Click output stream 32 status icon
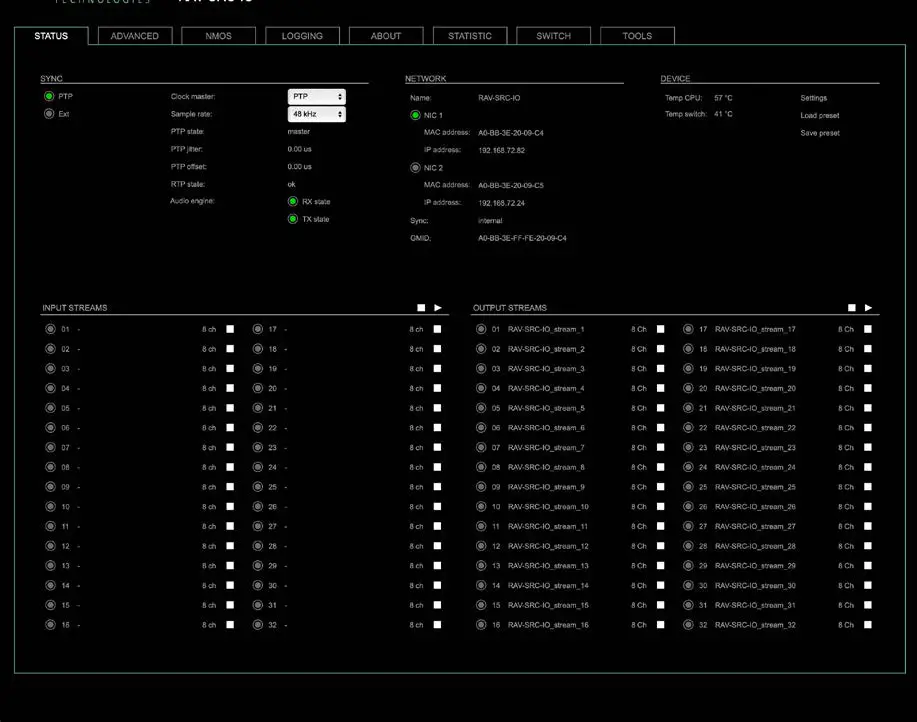 [x=688, y=625]
